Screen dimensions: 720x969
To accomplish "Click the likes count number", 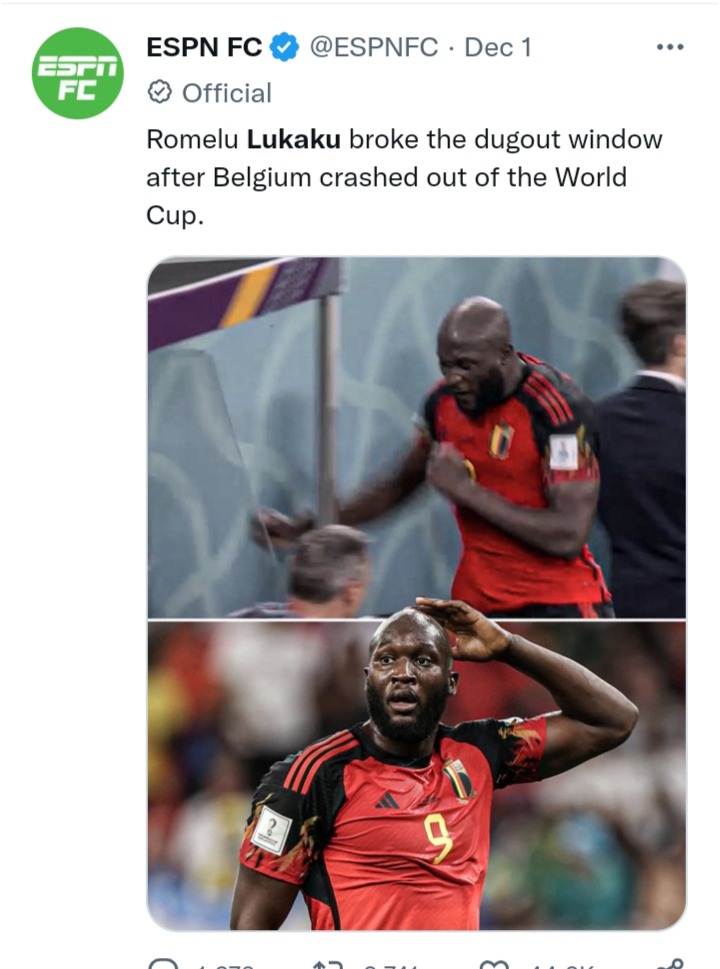I will pyautogui.click(x=562, y=965).
